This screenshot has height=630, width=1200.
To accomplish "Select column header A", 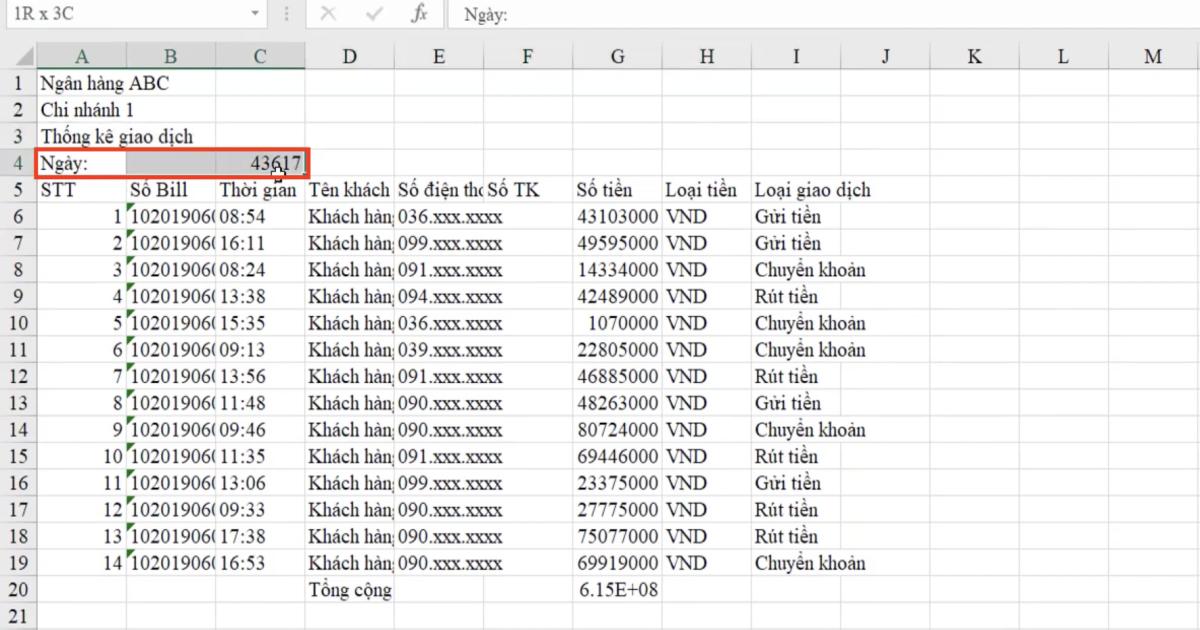I will click(82, 56).
